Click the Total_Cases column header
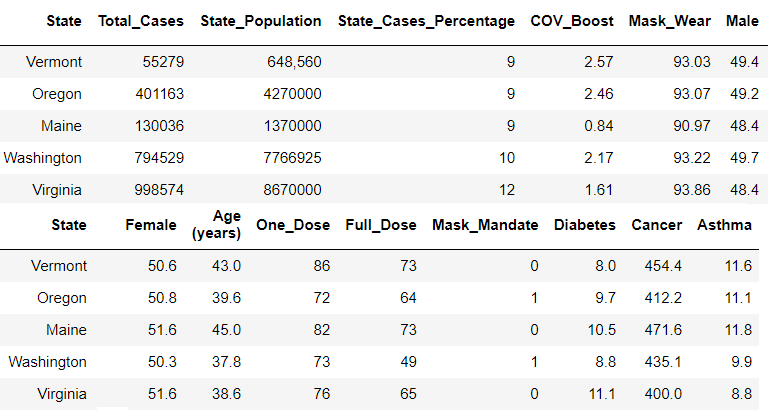 click(x=141, y=21)
